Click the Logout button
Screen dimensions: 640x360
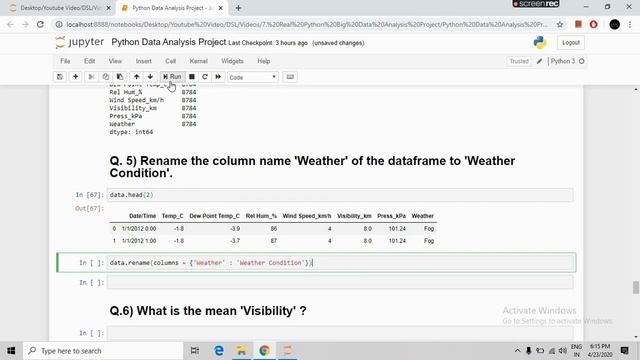571,42
